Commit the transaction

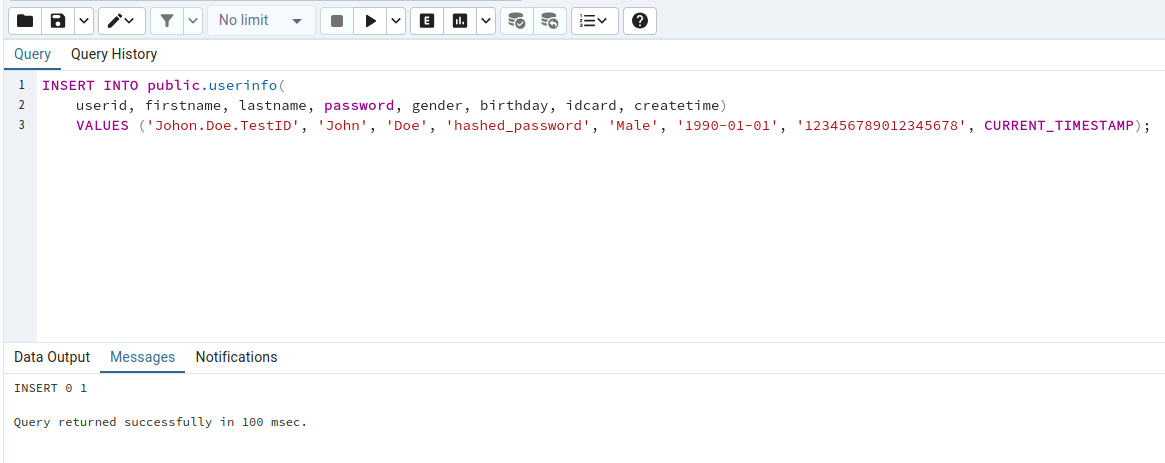click(516, 21)
